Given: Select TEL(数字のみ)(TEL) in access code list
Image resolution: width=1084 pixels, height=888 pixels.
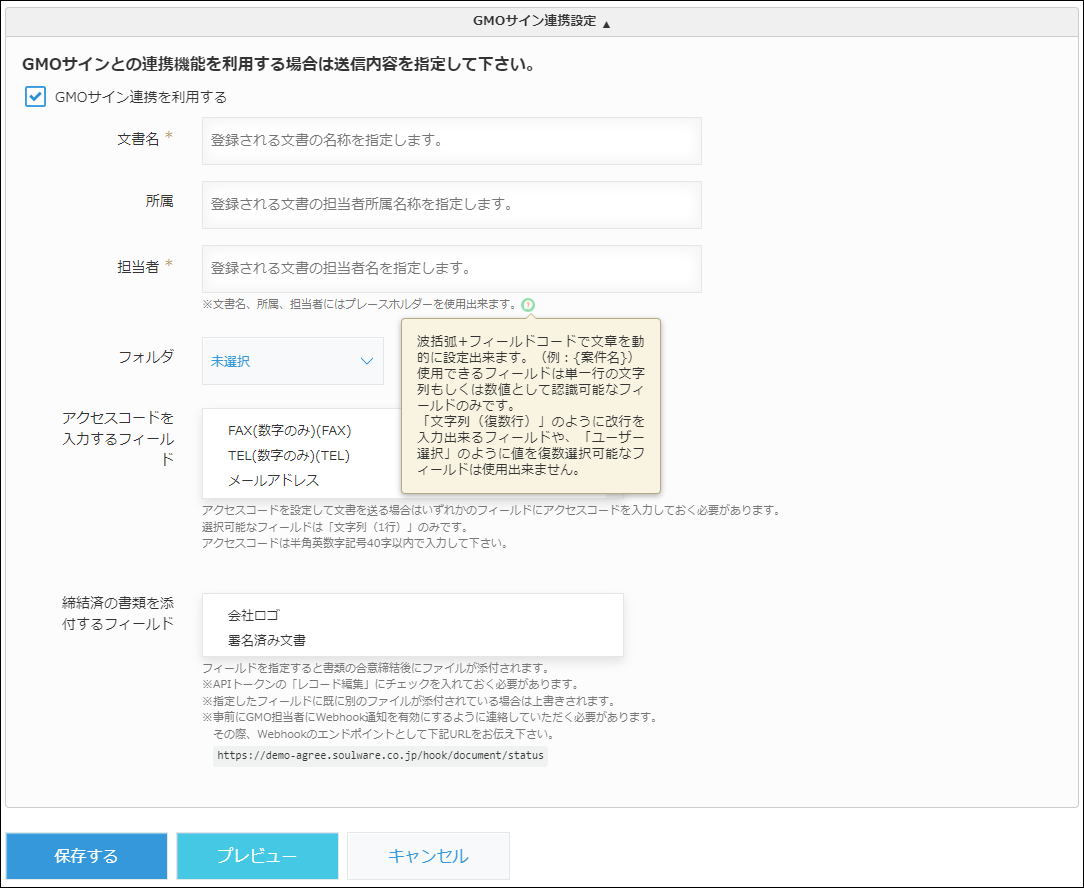Looking at the screenshot, I should click(289, 456).
